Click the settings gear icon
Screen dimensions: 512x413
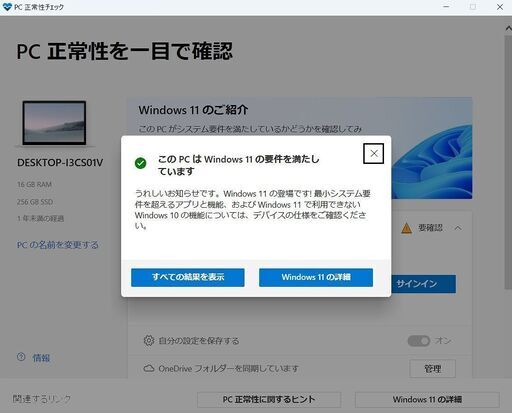point(149,340)
